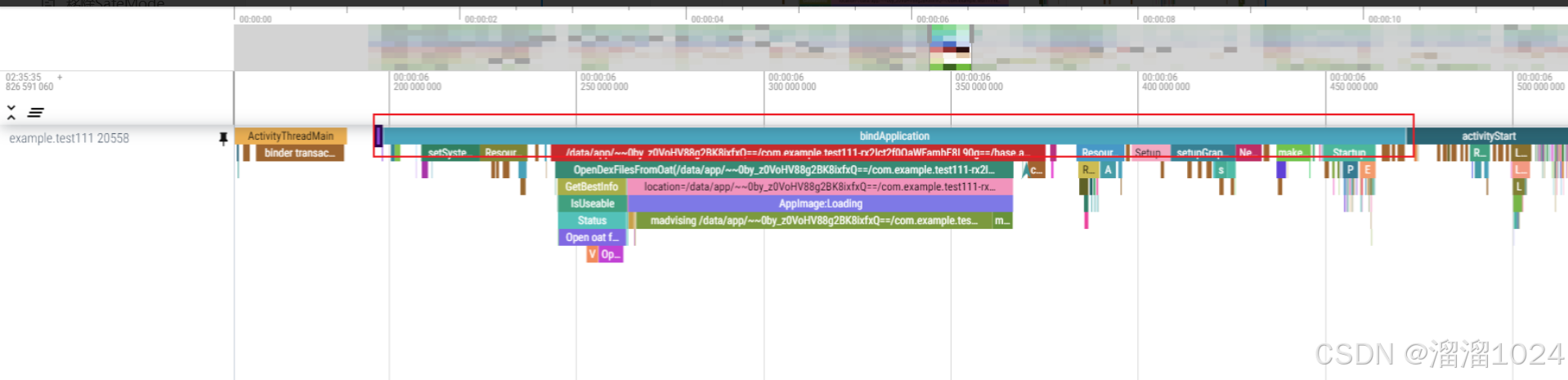Viewport: 1568px width, 380px height.
Task: Click the small teal s slice
Action: (1222, 170)
